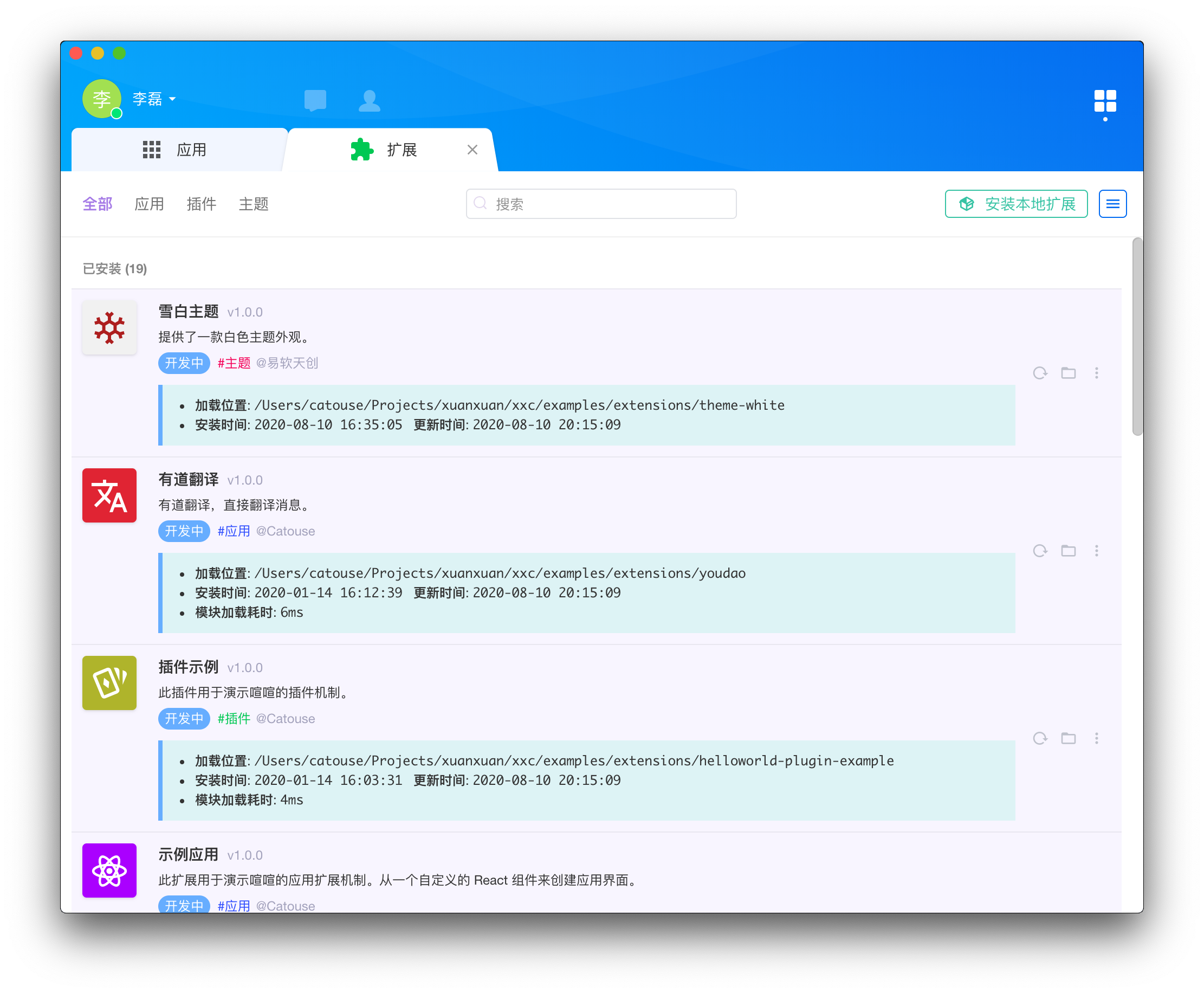Open the 有道翻译 extension folder
The width and height of the screenshot is (1204, 993).
[1068, 550]
